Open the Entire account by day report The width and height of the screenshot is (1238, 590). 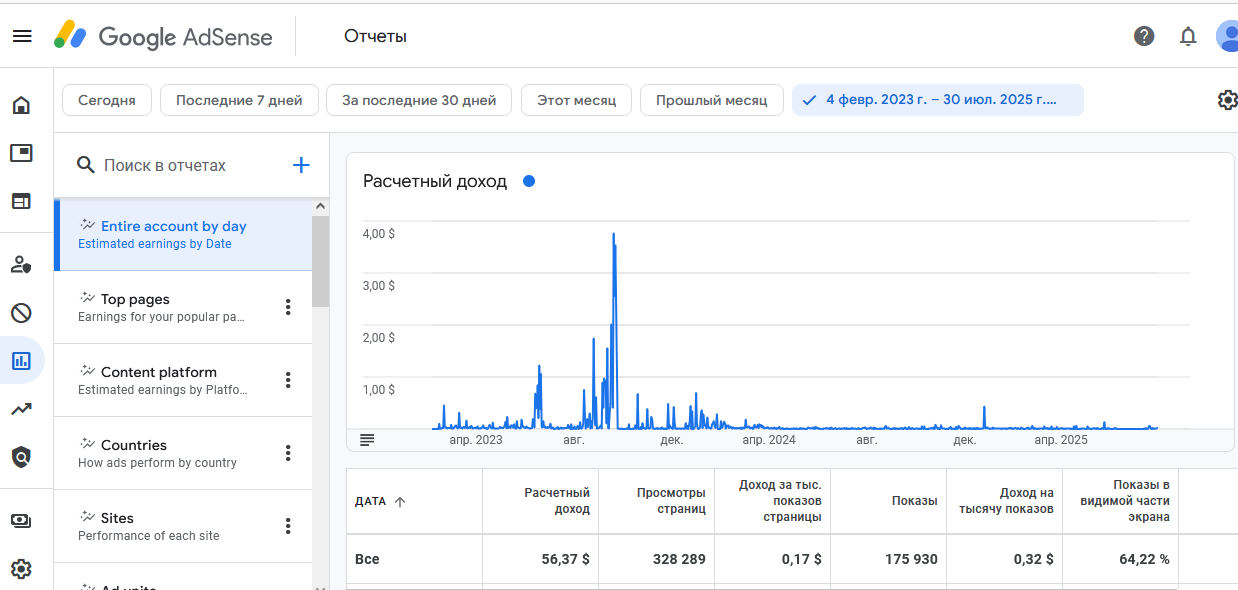tap(183, 234)
